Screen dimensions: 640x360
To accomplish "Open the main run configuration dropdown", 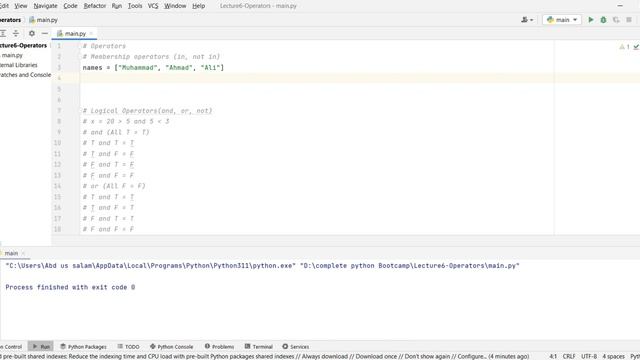I will pos(562,20).
